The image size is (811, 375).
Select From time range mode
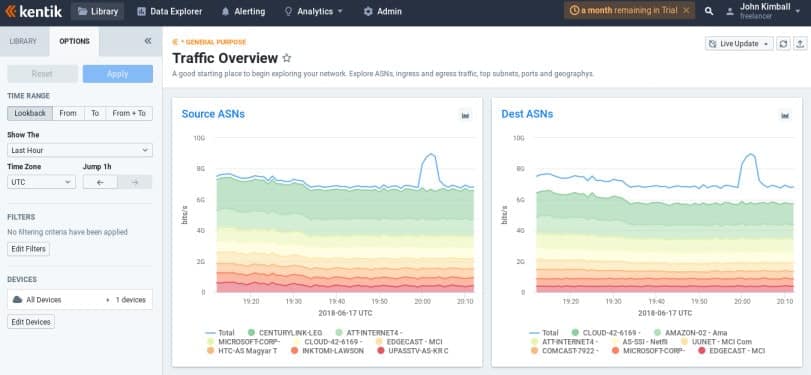pos(68,113)
